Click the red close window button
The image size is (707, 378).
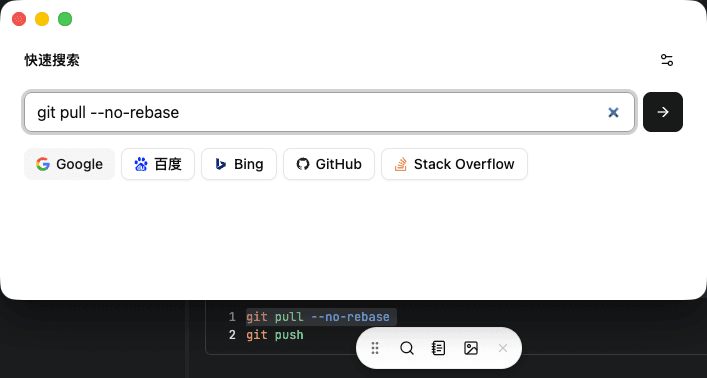(19, 19)
